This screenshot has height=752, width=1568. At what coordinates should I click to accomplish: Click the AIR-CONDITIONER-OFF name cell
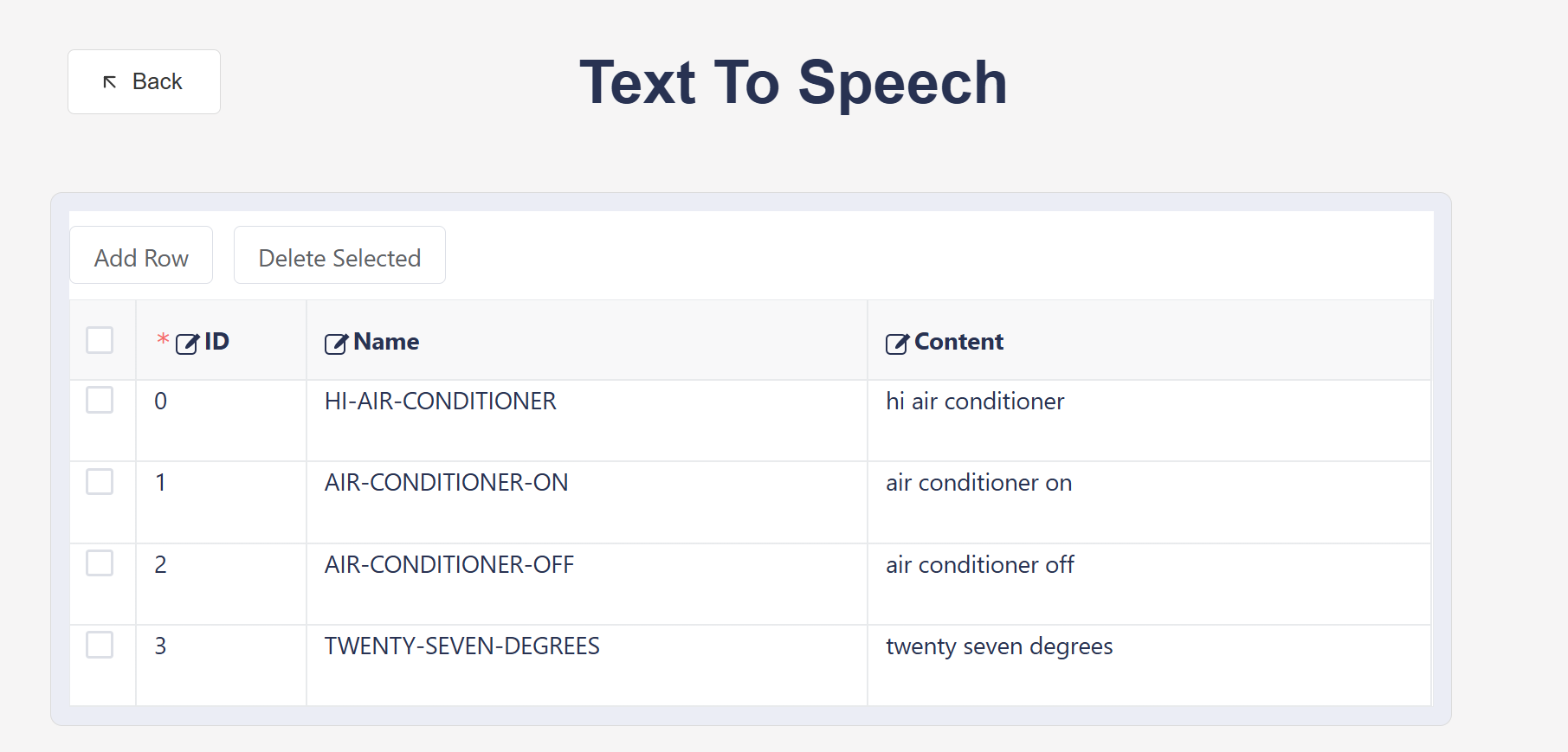(x=448, y=565)
